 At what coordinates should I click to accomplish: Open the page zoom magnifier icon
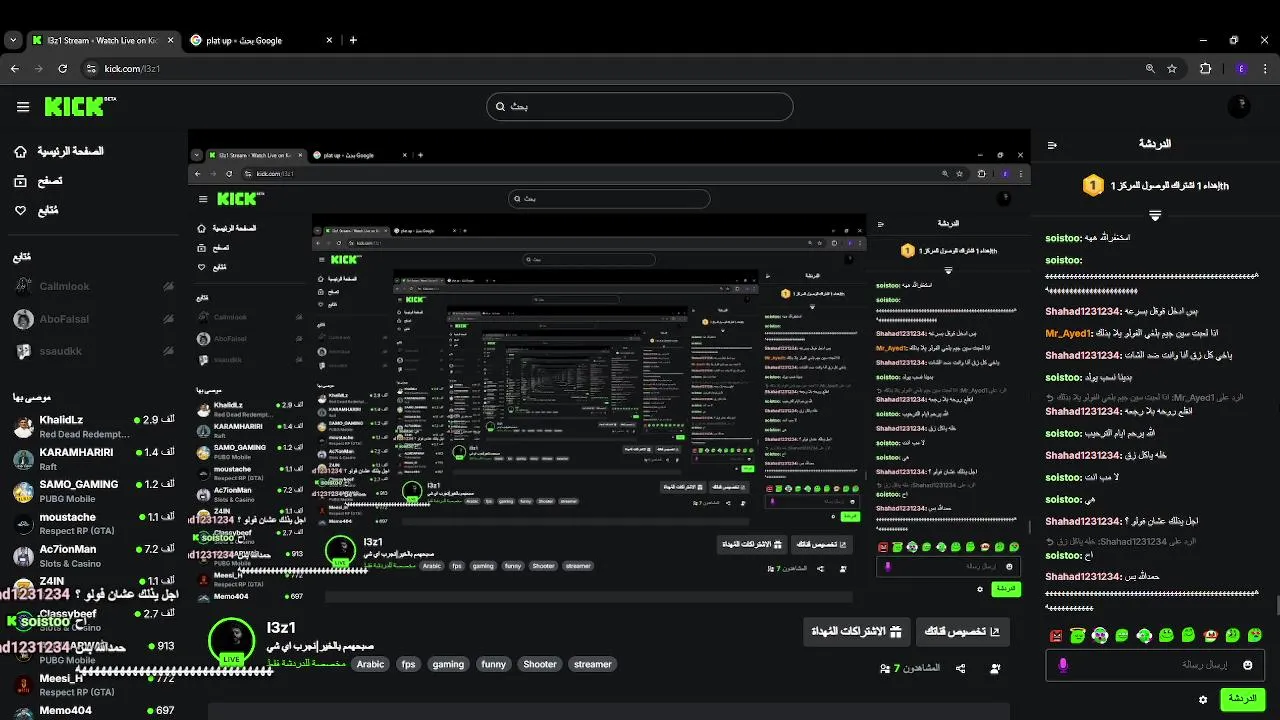(x=1150, y=68)
